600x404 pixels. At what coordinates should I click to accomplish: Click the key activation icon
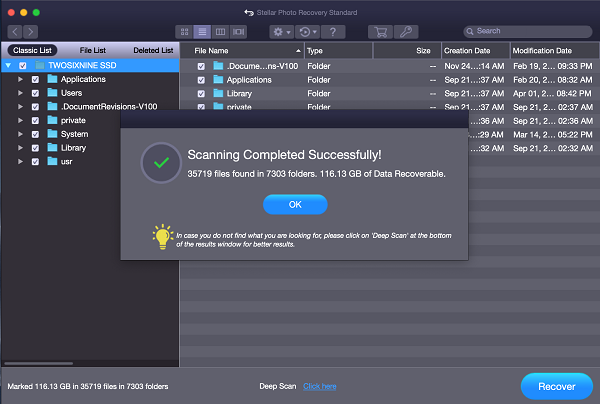pyautogui.click(x=406, y=32)
